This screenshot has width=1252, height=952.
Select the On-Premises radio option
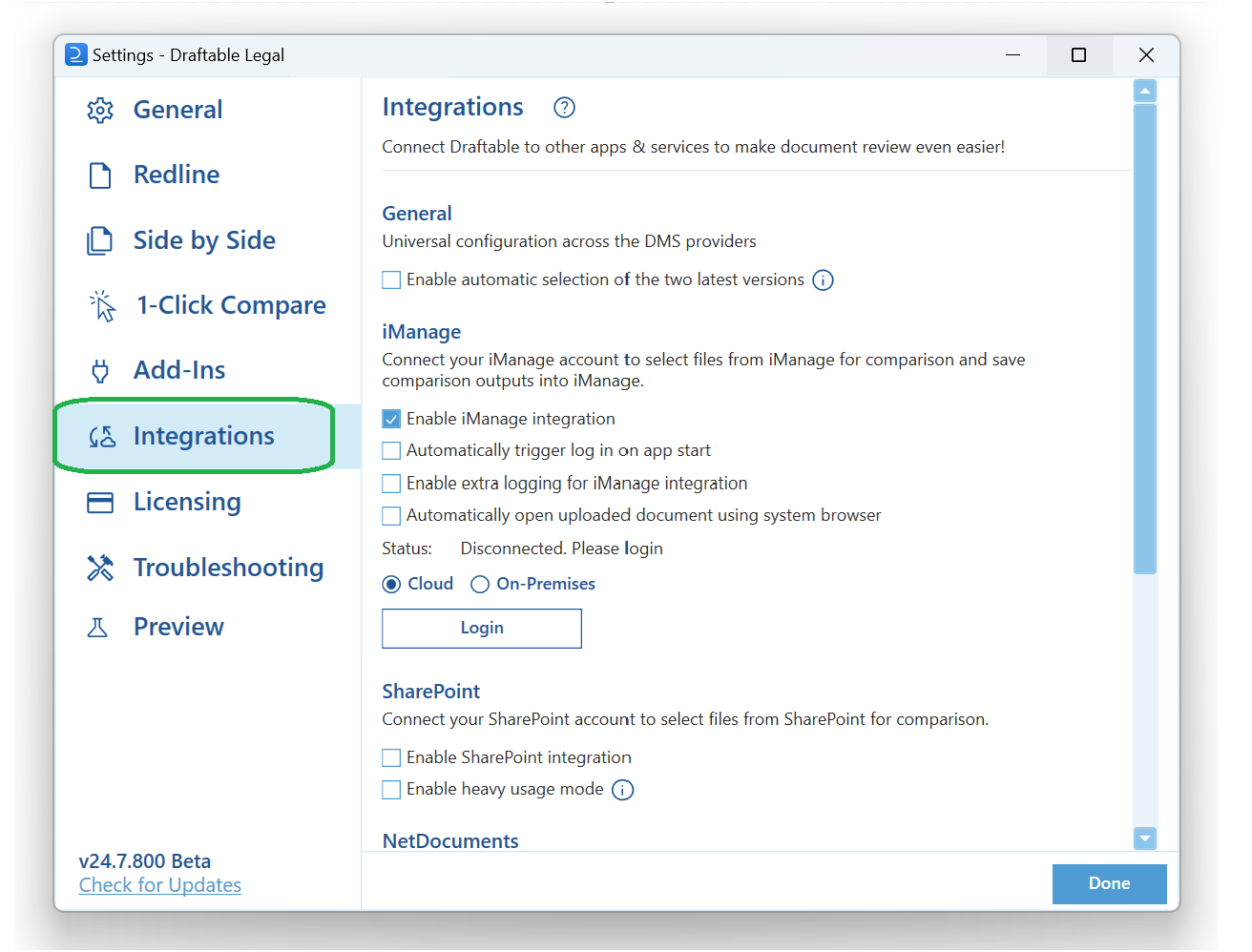(x=480, y=584)
